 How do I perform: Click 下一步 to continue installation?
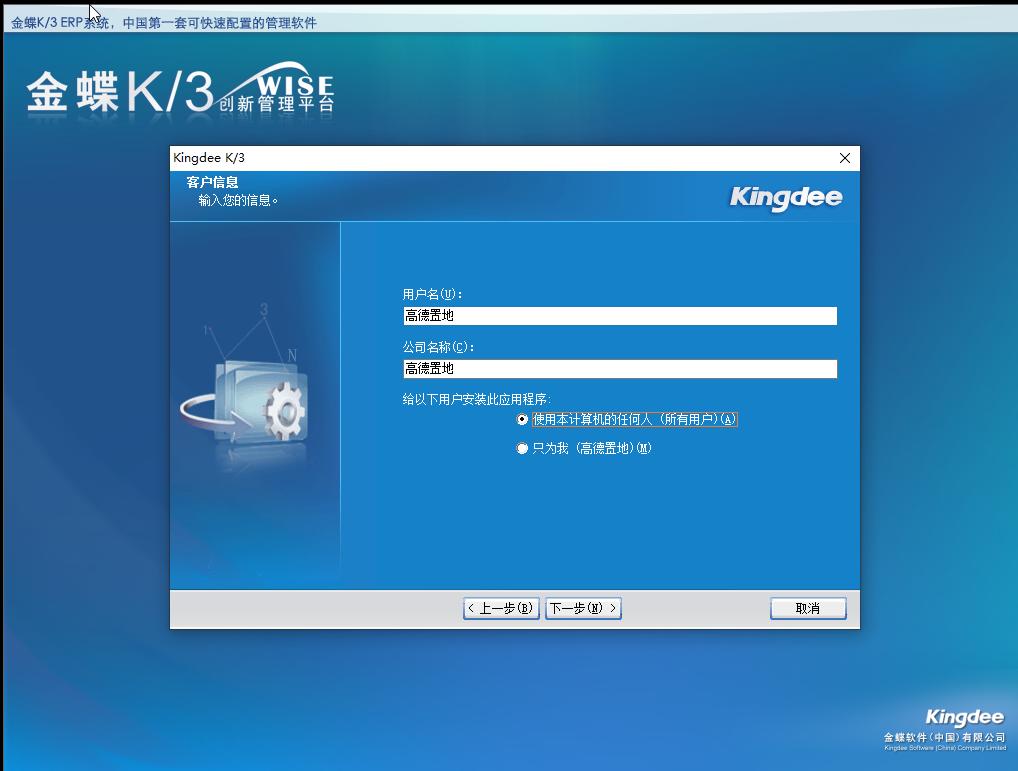[x=583, y=607]
